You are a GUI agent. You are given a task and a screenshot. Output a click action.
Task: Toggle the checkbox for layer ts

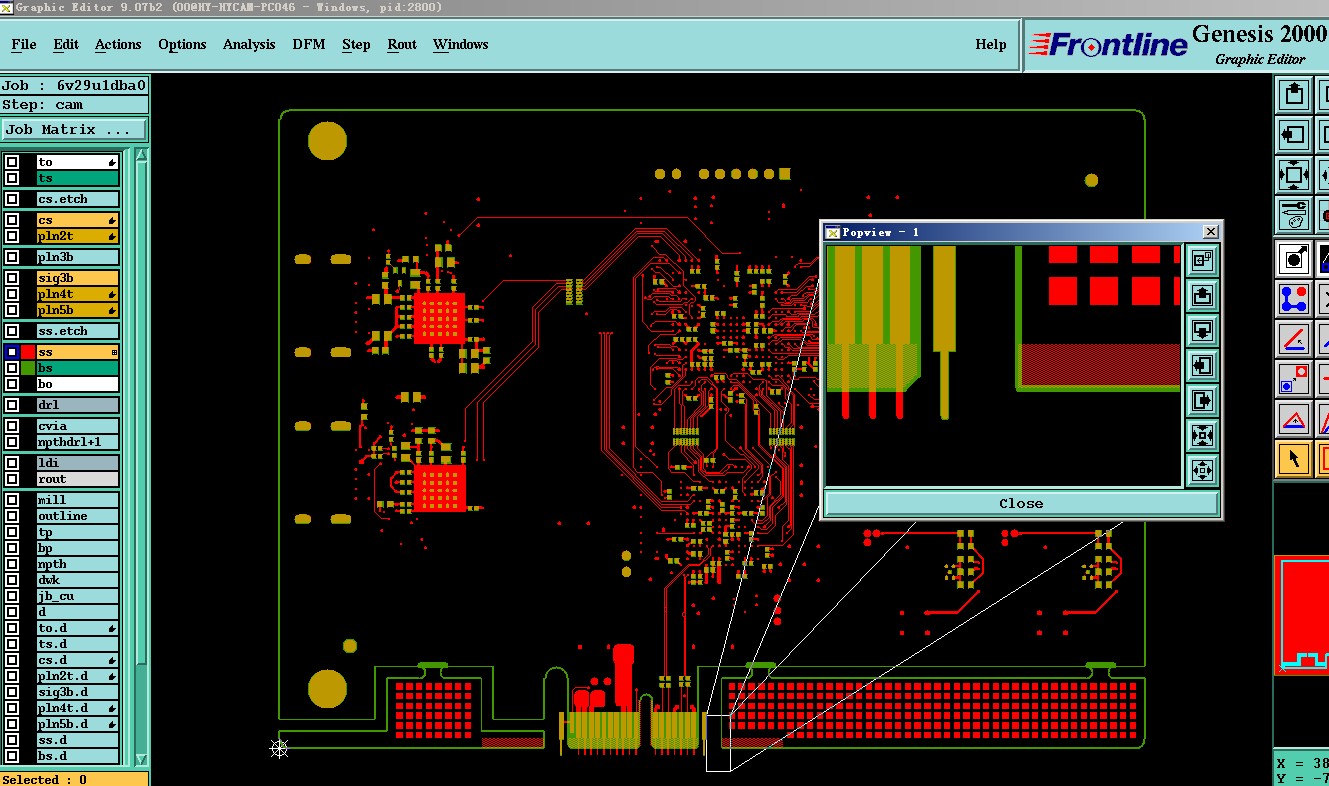12,178
